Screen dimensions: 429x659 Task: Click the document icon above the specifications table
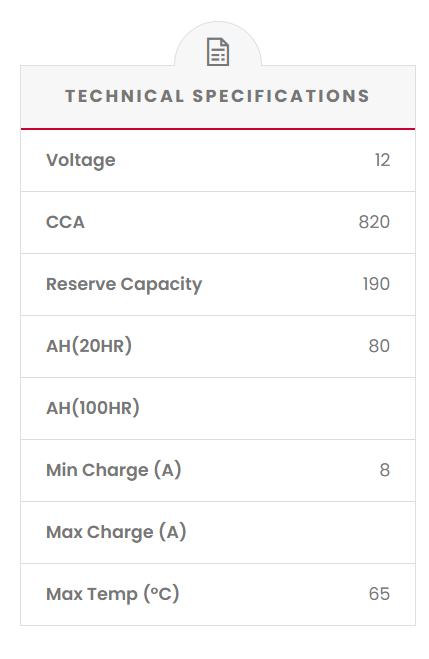(218, 52)
